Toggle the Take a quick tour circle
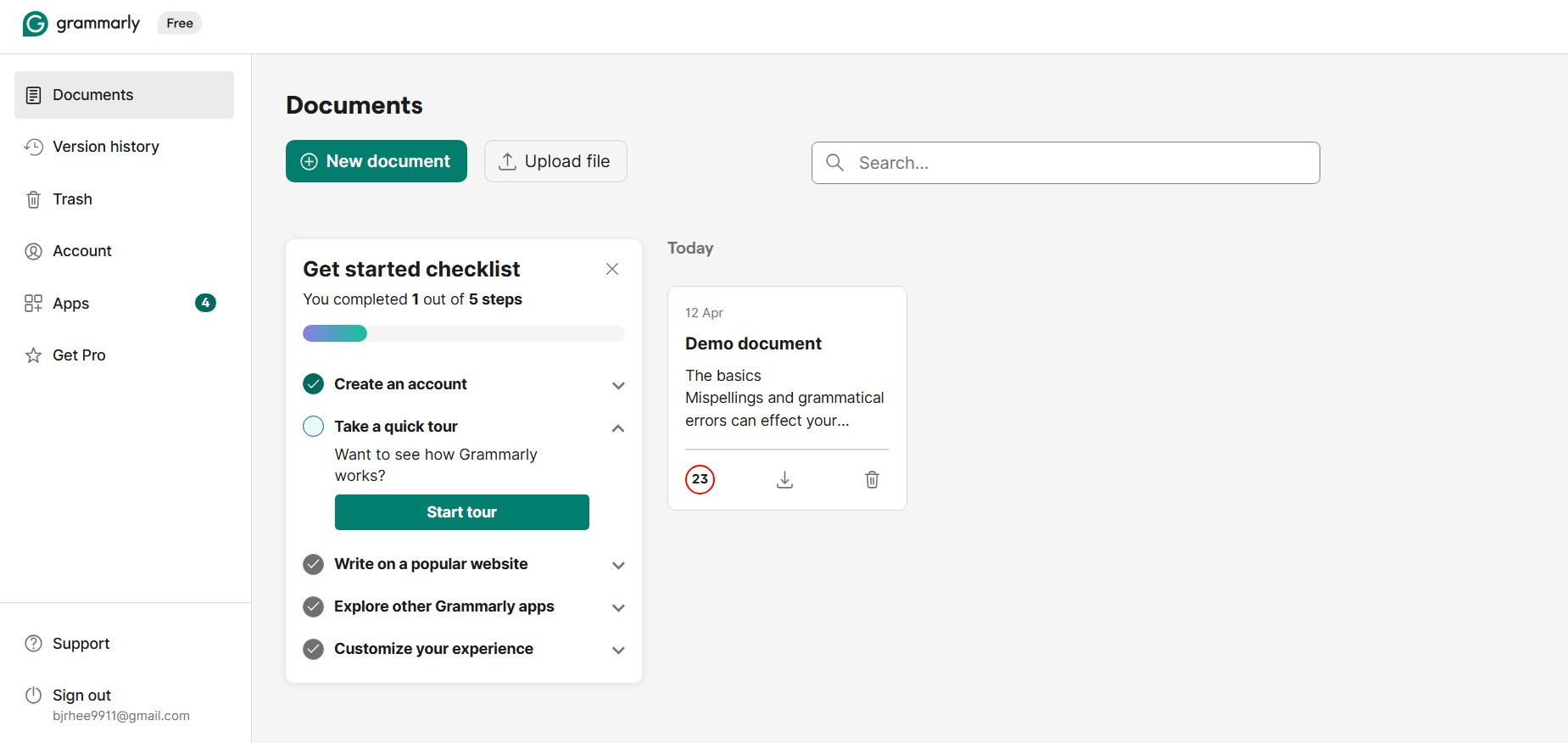 (x=314, y=427)
